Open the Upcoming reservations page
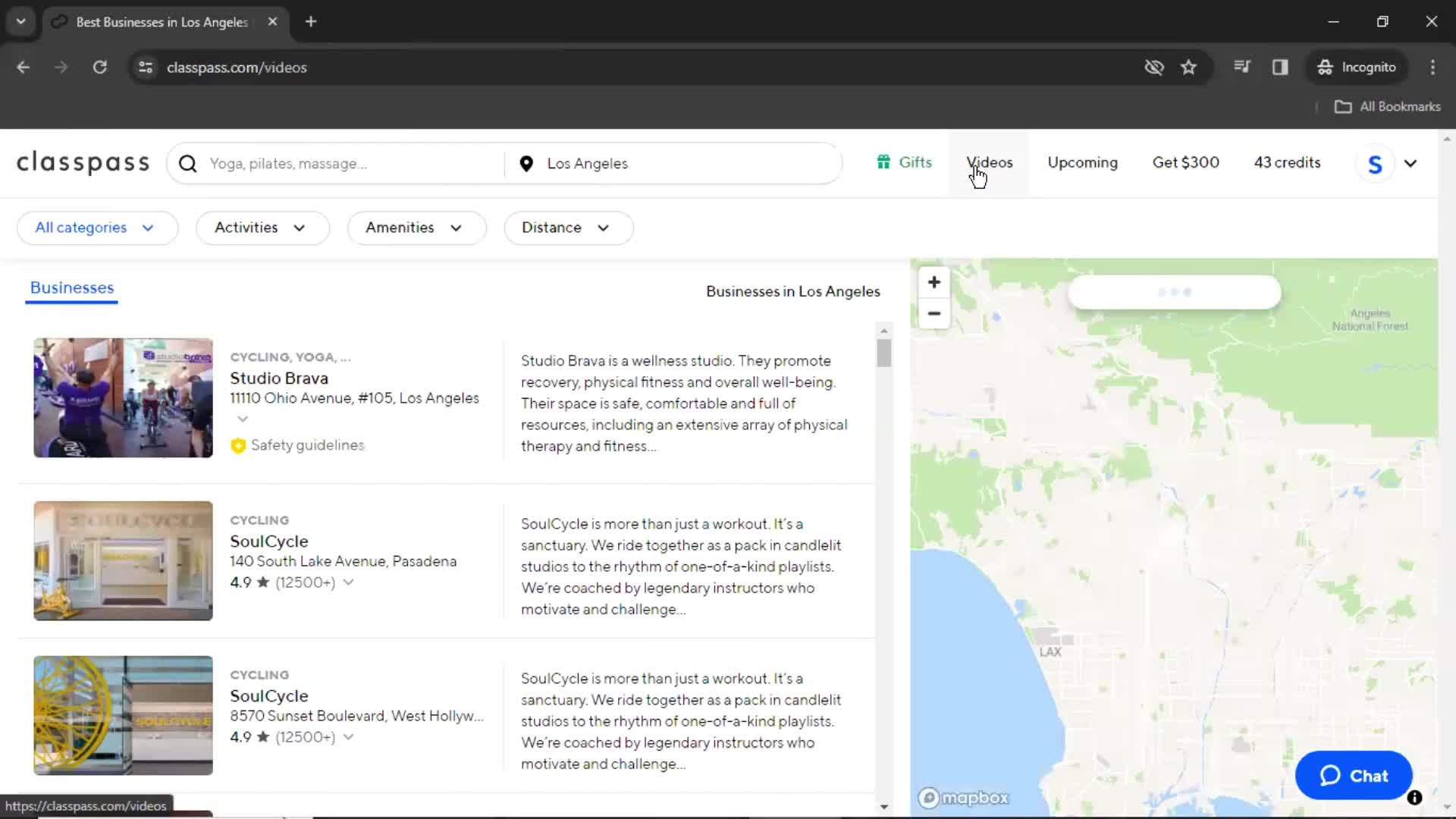 (1082, 162)
